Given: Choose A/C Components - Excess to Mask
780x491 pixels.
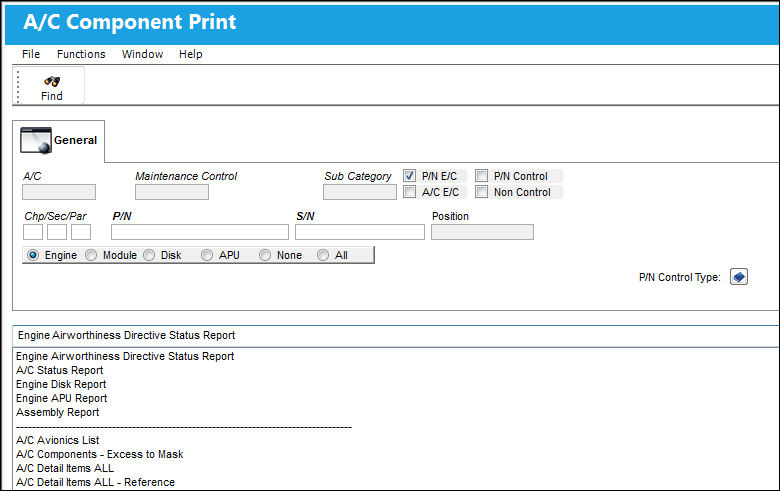Looking at the screenshot, I should (x=99, y=454).
